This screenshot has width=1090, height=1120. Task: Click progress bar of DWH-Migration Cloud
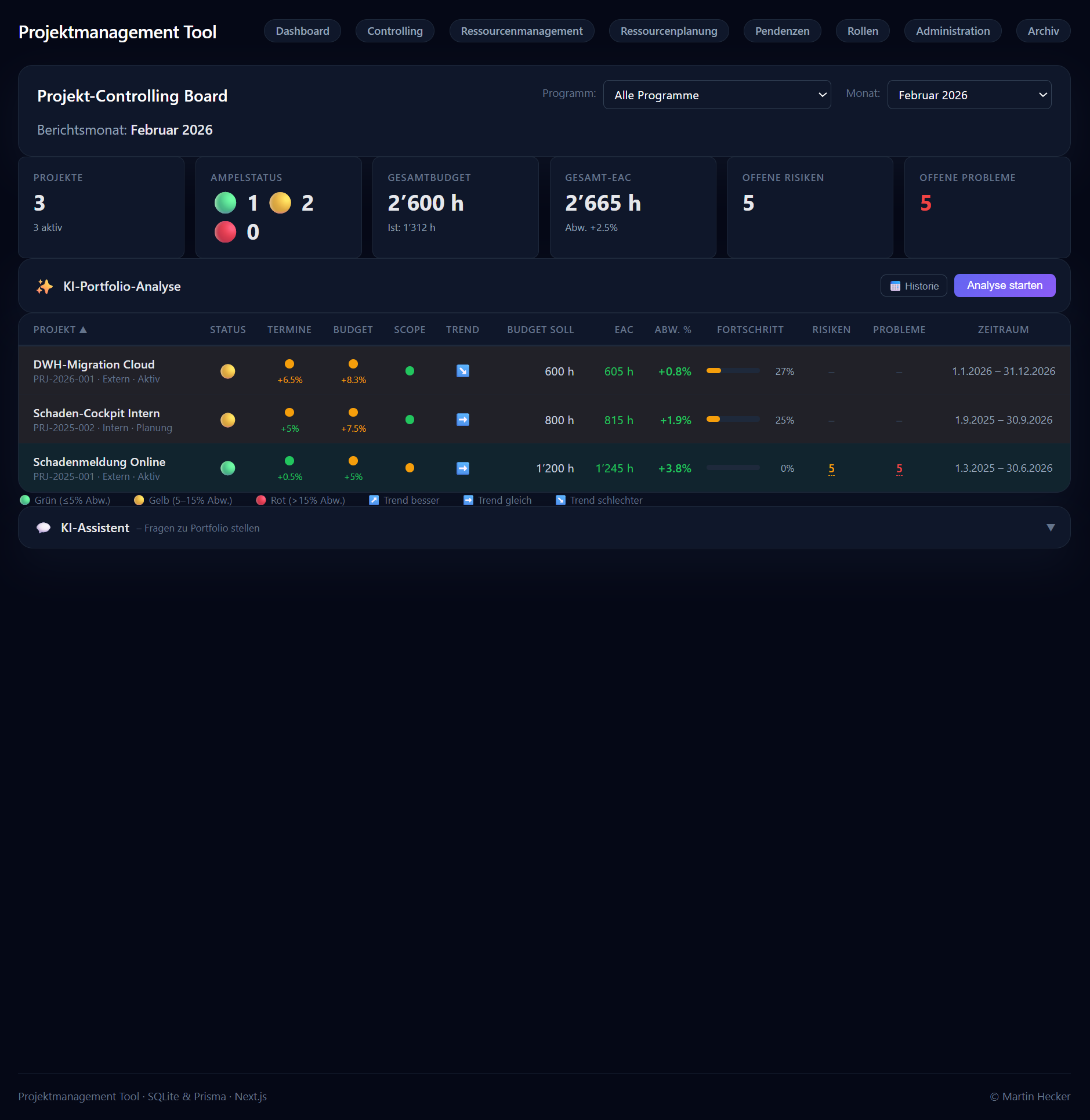coord(733,371)
